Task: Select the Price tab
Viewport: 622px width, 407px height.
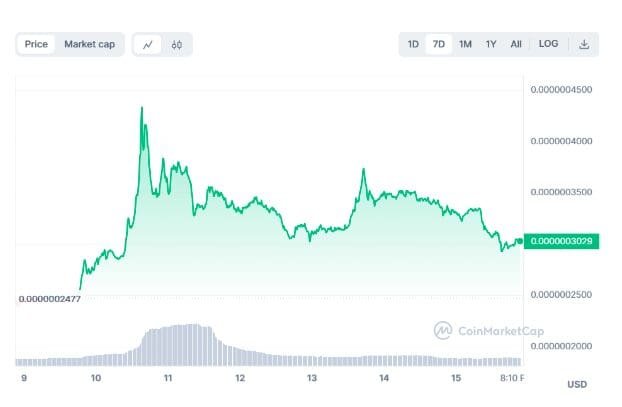Action: point(36,44)
